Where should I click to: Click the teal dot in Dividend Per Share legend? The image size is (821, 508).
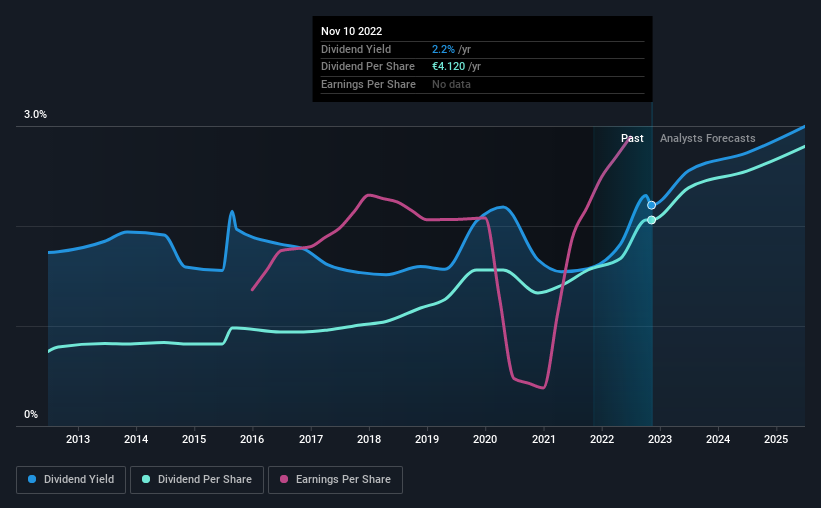click(146, 479)
